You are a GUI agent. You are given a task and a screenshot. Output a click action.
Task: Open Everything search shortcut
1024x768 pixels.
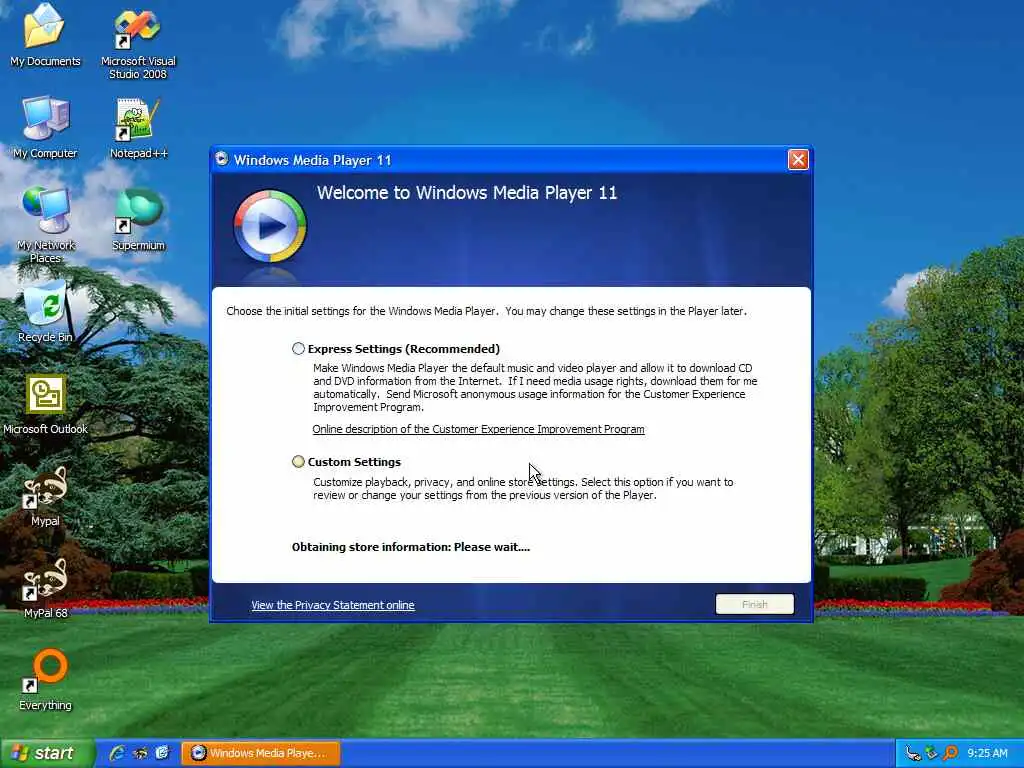pyautogui.click(x=45, y=680)
